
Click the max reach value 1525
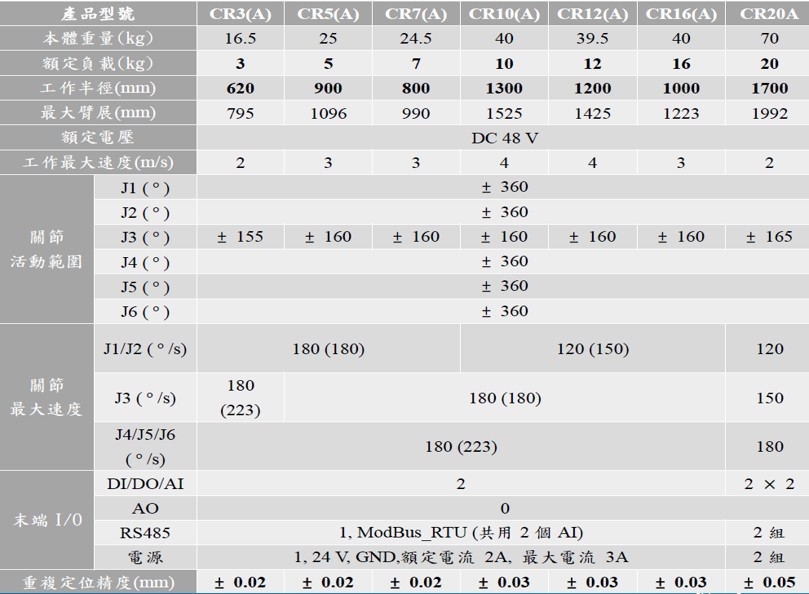(504, 113)
